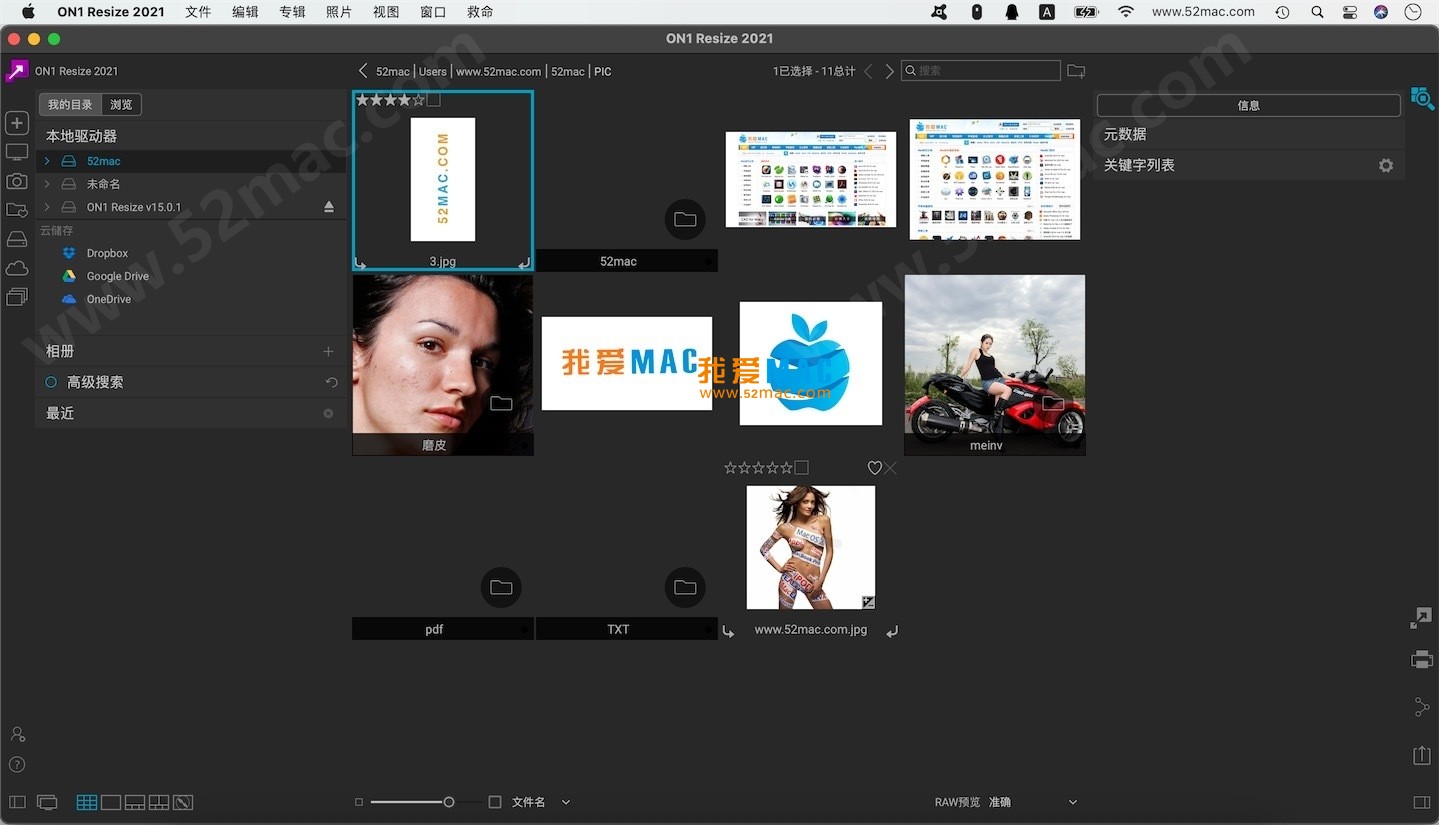Enable the advanced search circle toggle
Image resolution: width=1439 pixels, height=825 pixels.
coord(51,382)
